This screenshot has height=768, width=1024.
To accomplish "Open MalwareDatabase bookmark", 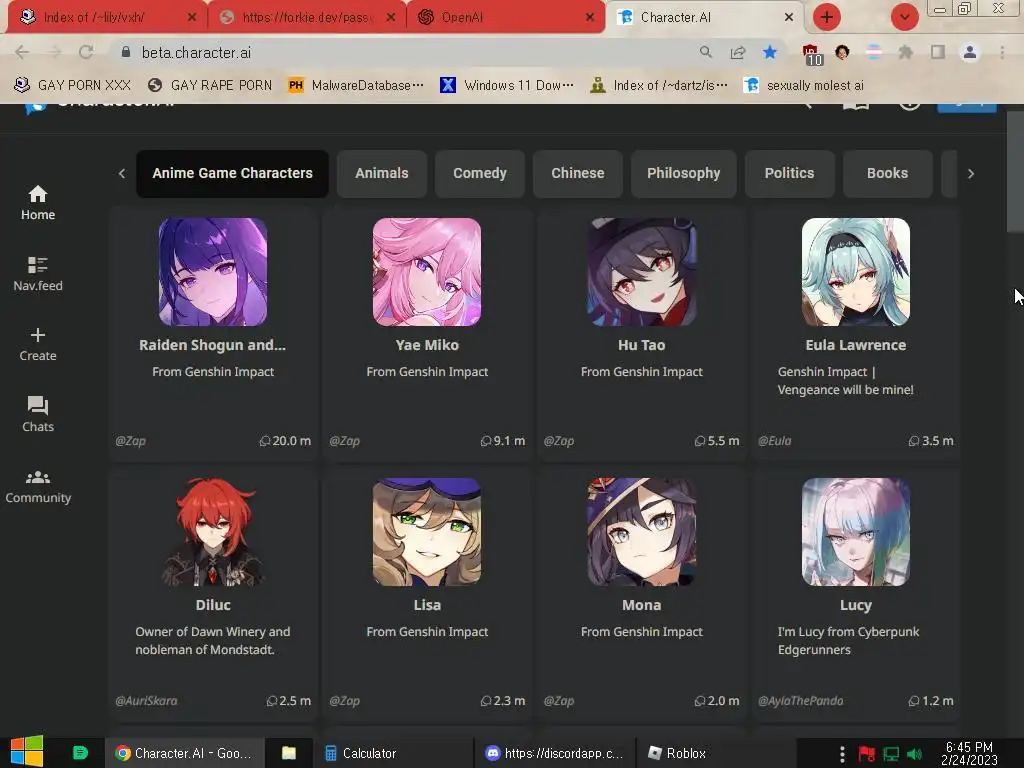I will [356, 85].
